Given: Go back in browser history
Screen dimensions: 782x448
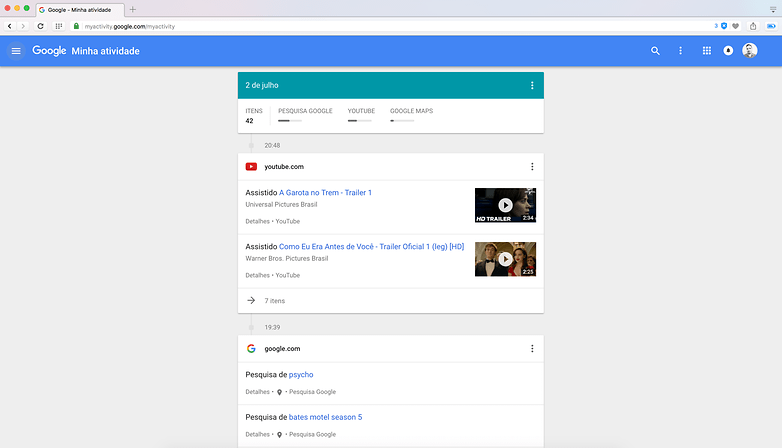Looking at the screenshot, I should [x=9, y=26].
